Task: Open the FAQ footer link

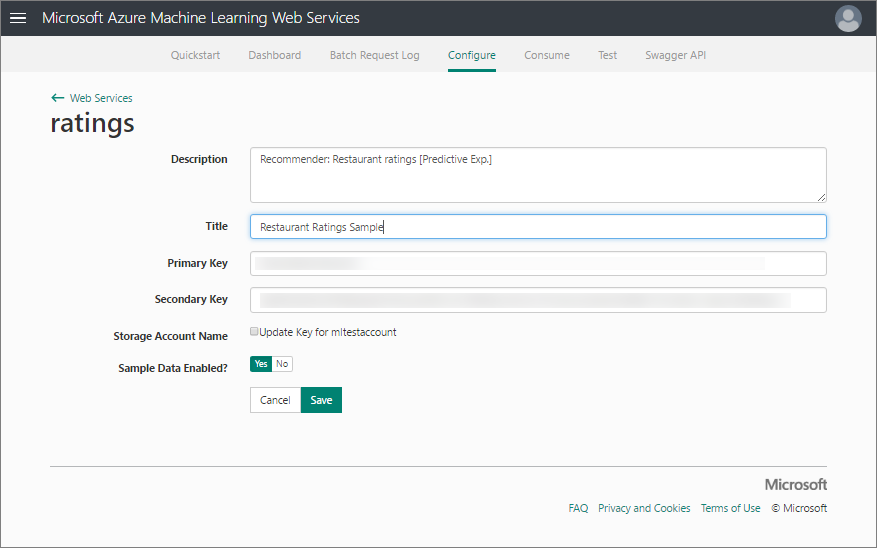Action: (578, 508)
